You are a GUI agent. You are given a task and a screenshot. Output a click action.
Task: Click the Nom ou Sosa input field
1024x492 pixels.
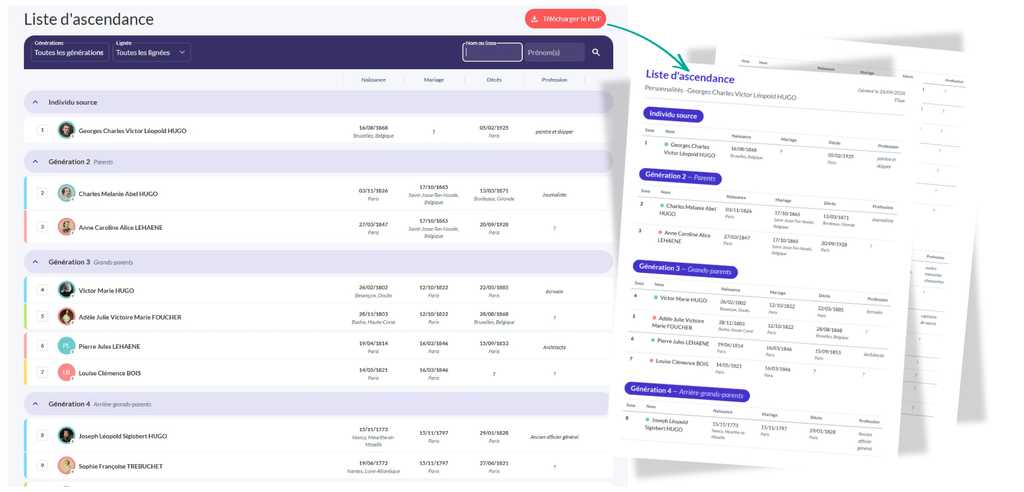tap(492, 52)
